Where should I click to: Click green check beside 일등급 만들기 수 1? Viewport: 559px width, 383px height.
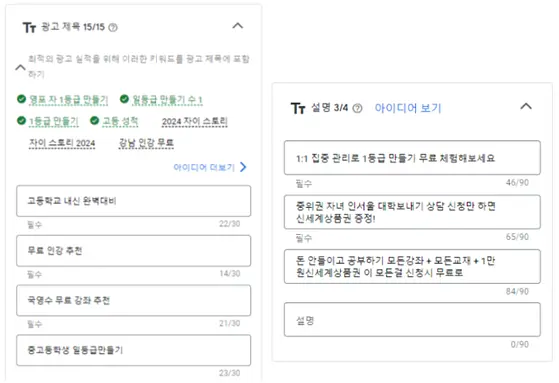pos(124,99)
